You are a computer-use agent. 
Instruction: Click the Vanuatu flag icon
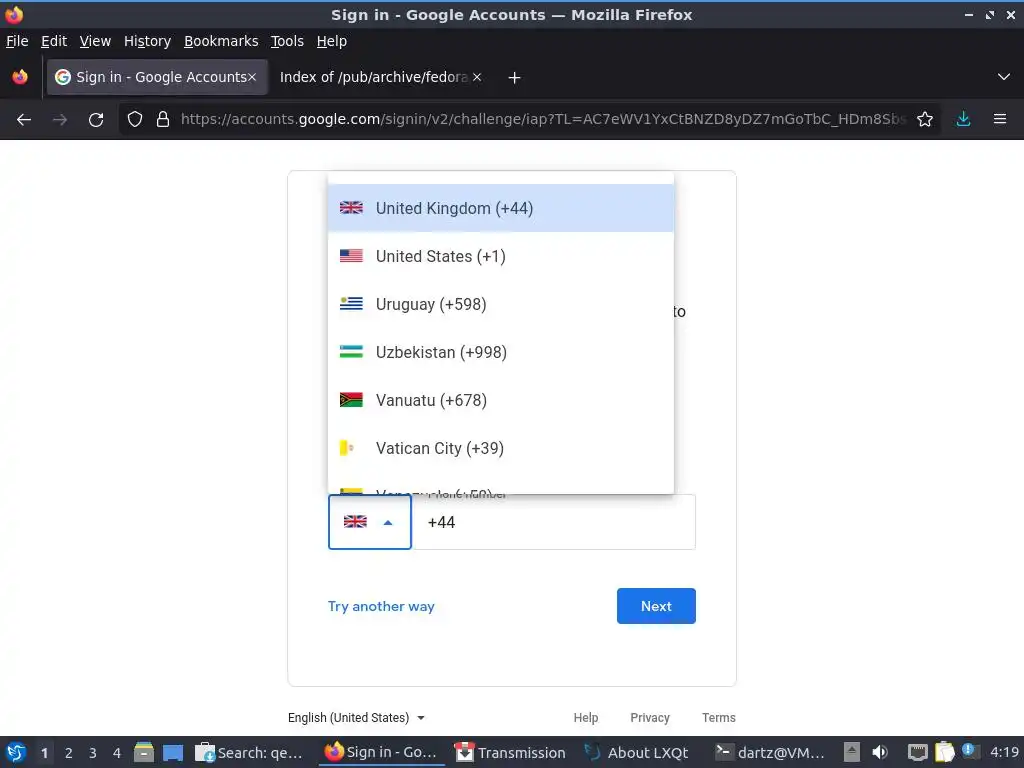(x=351, y=400)
